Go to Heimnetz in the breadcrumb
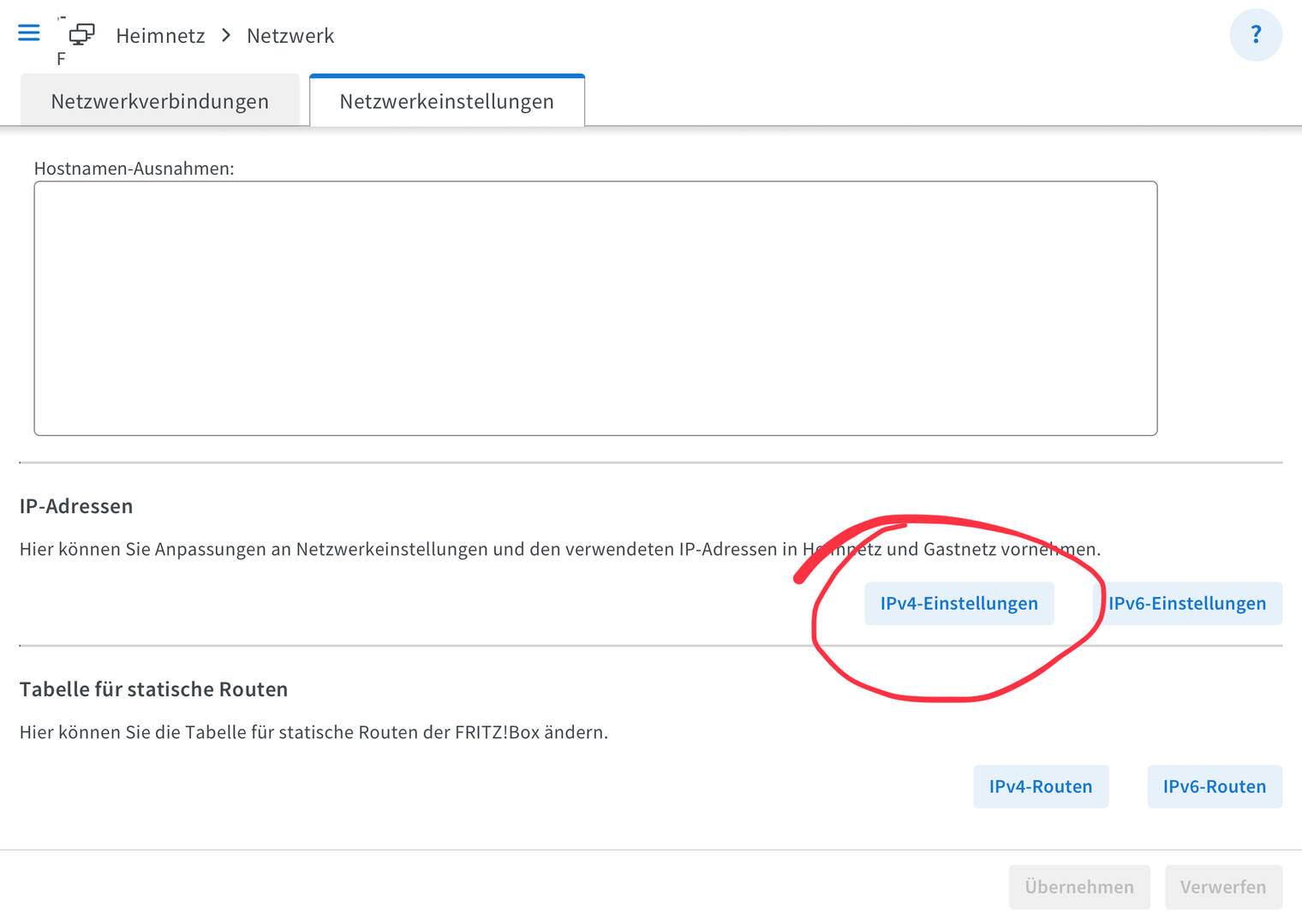The height and width of the screenshot is (924, 1302). click(x=160, y=36)
